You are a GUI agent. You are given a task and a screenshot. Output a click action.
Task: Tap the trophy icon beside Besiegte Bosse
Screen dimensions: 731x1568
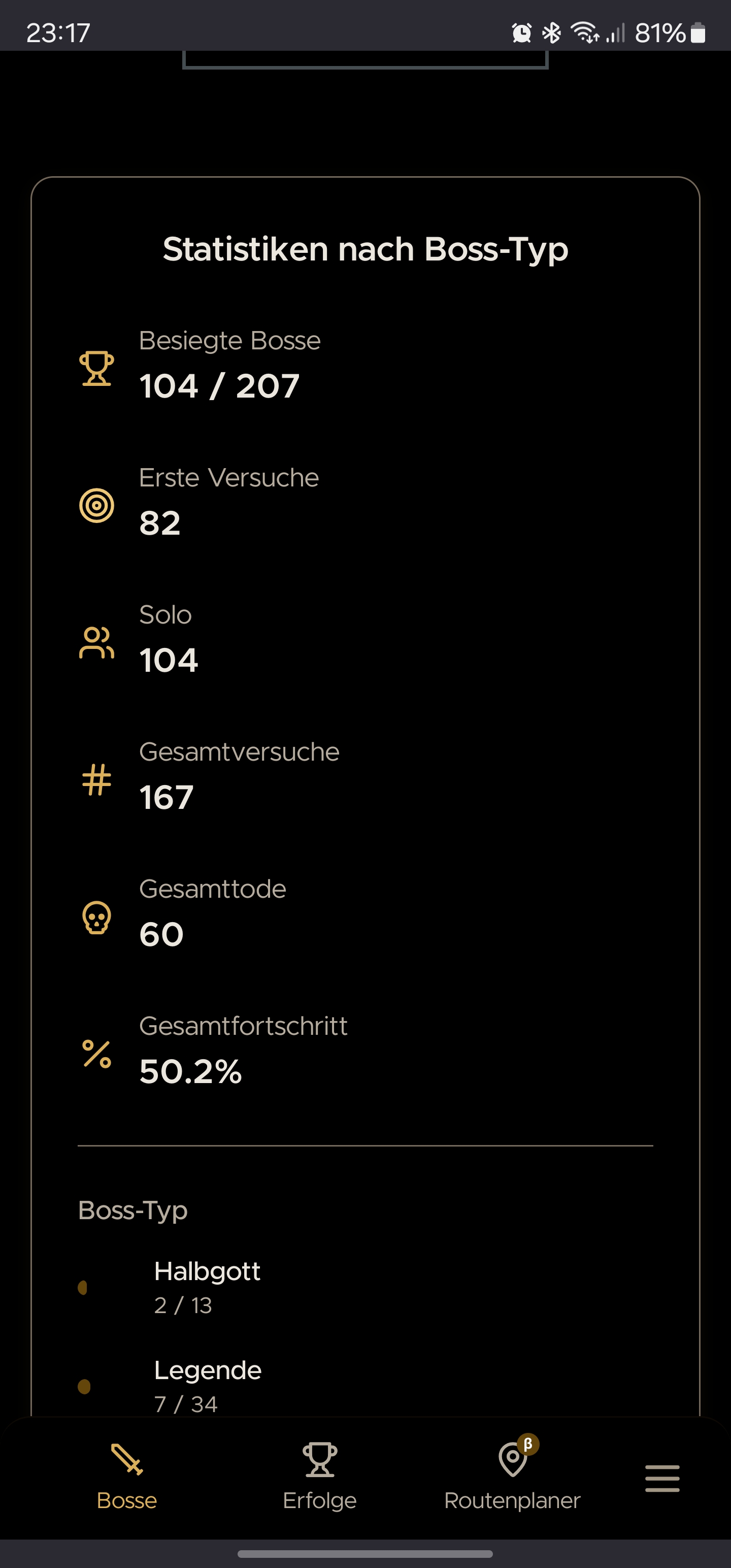96,368
